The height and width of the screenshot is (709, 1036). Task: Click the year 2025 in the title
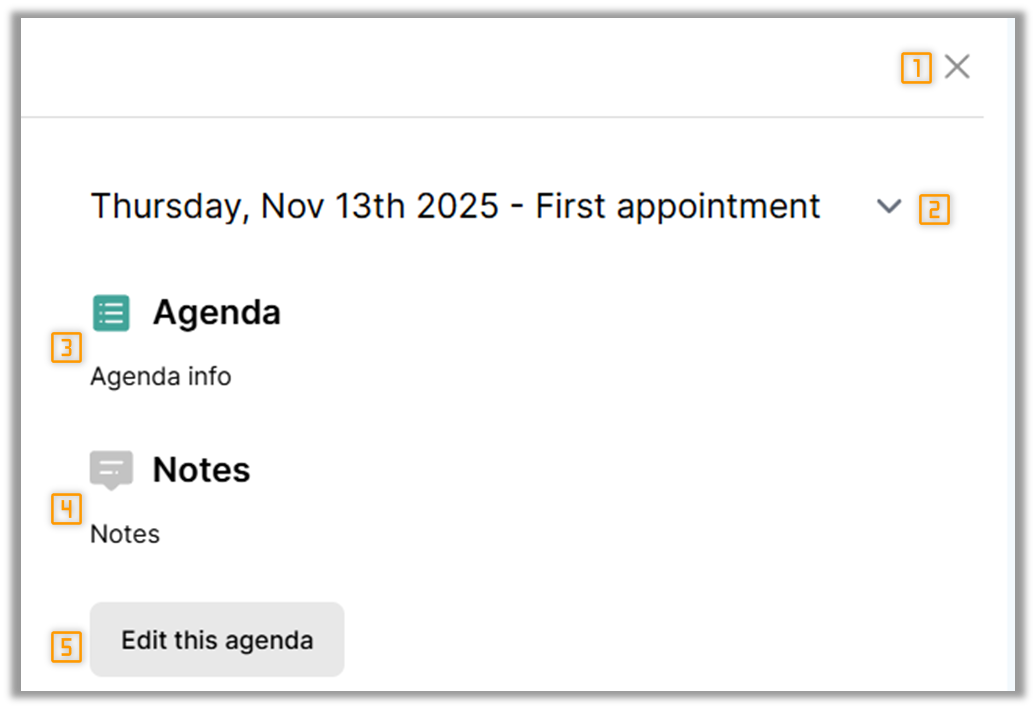click(x=457, y=206)
